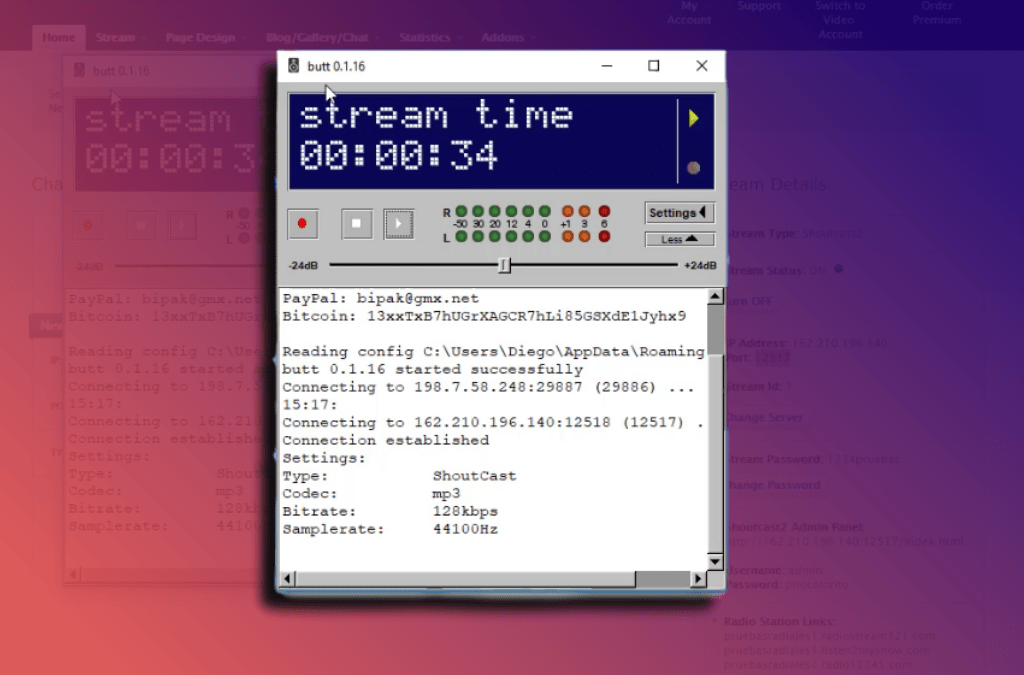Click the 'PayPal: bipak@gmx.net' log line

tap(381, 298)
